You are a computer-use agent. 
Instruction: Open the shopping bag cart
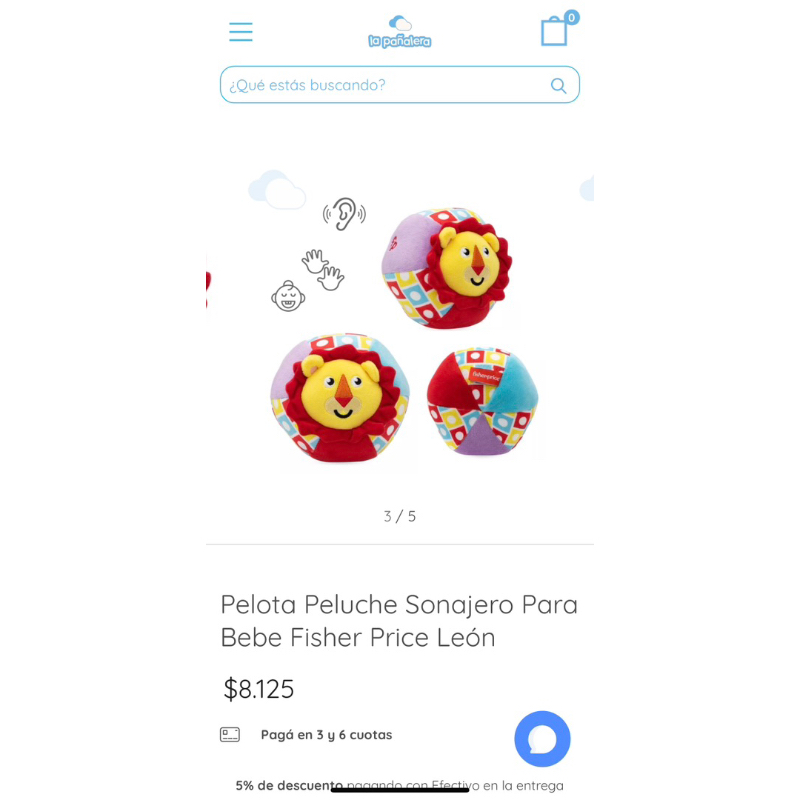(x=554, y=32)
